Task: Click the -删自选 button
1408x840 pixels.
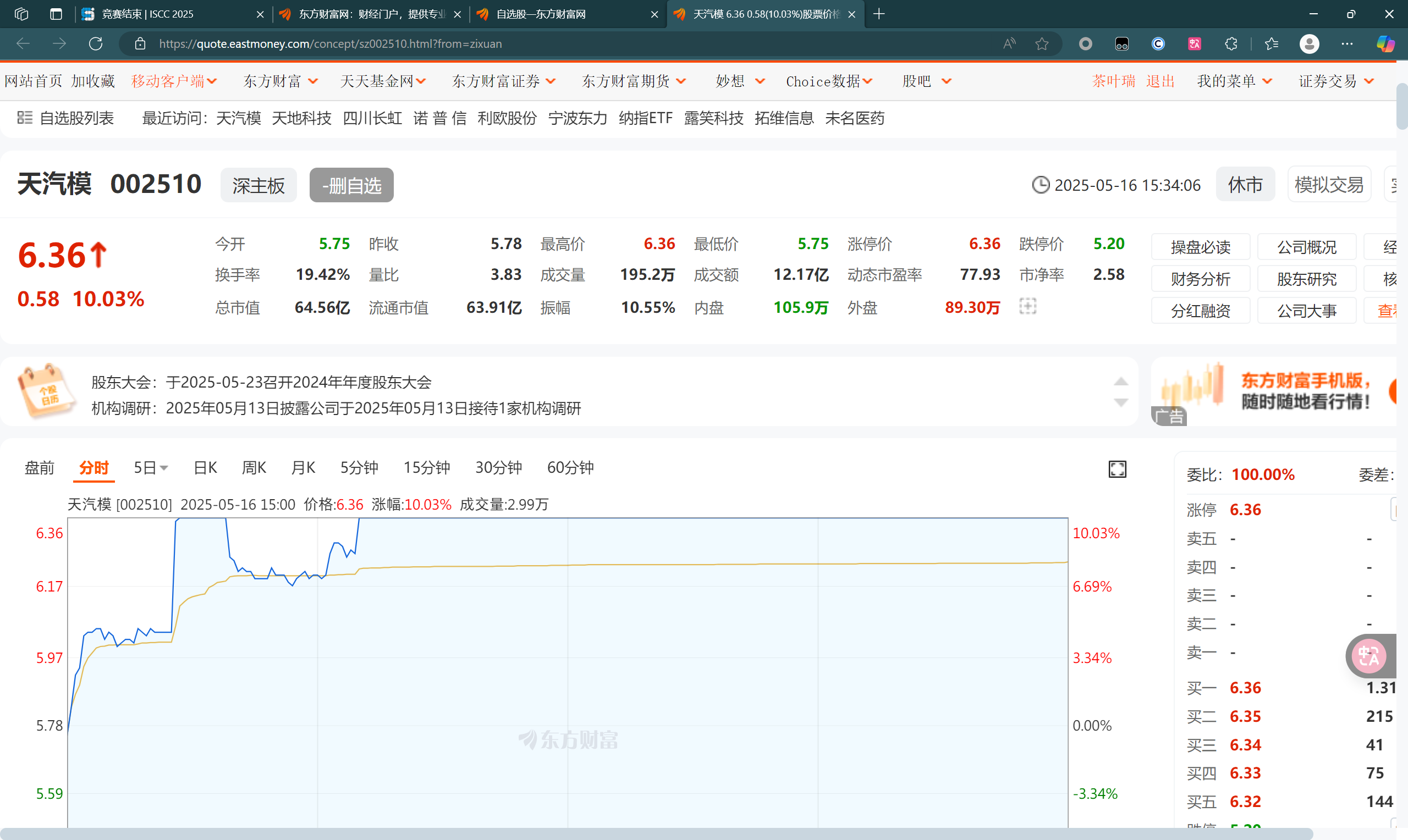Action: pyautogui.click(x=351, y=185)
